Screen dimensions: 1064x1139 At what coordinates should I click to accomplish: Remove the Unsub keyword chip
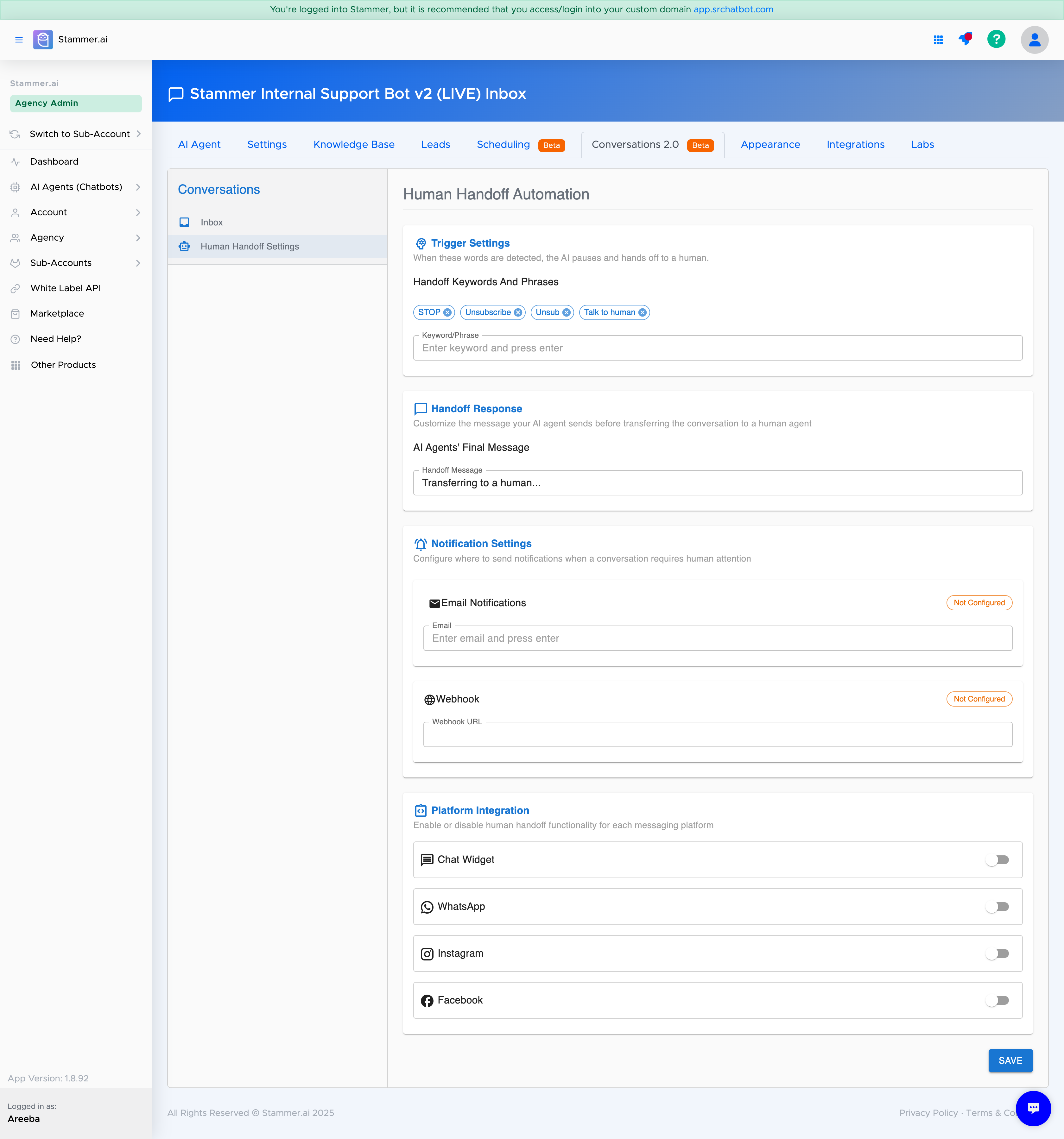pyautogui.click(x=567, y=312)
